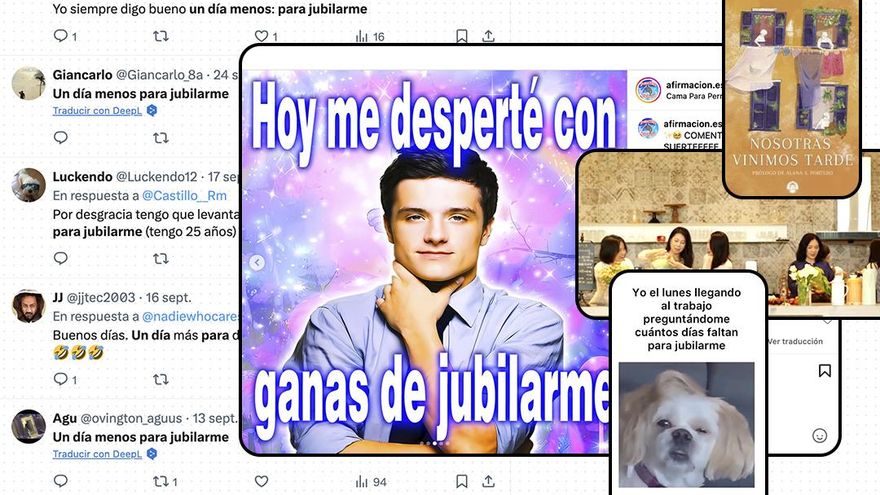Screen dimensions: 880x495
Task: Open afirmacion.es username above 'COMENT' text
Action: click(x=693, y=123)
